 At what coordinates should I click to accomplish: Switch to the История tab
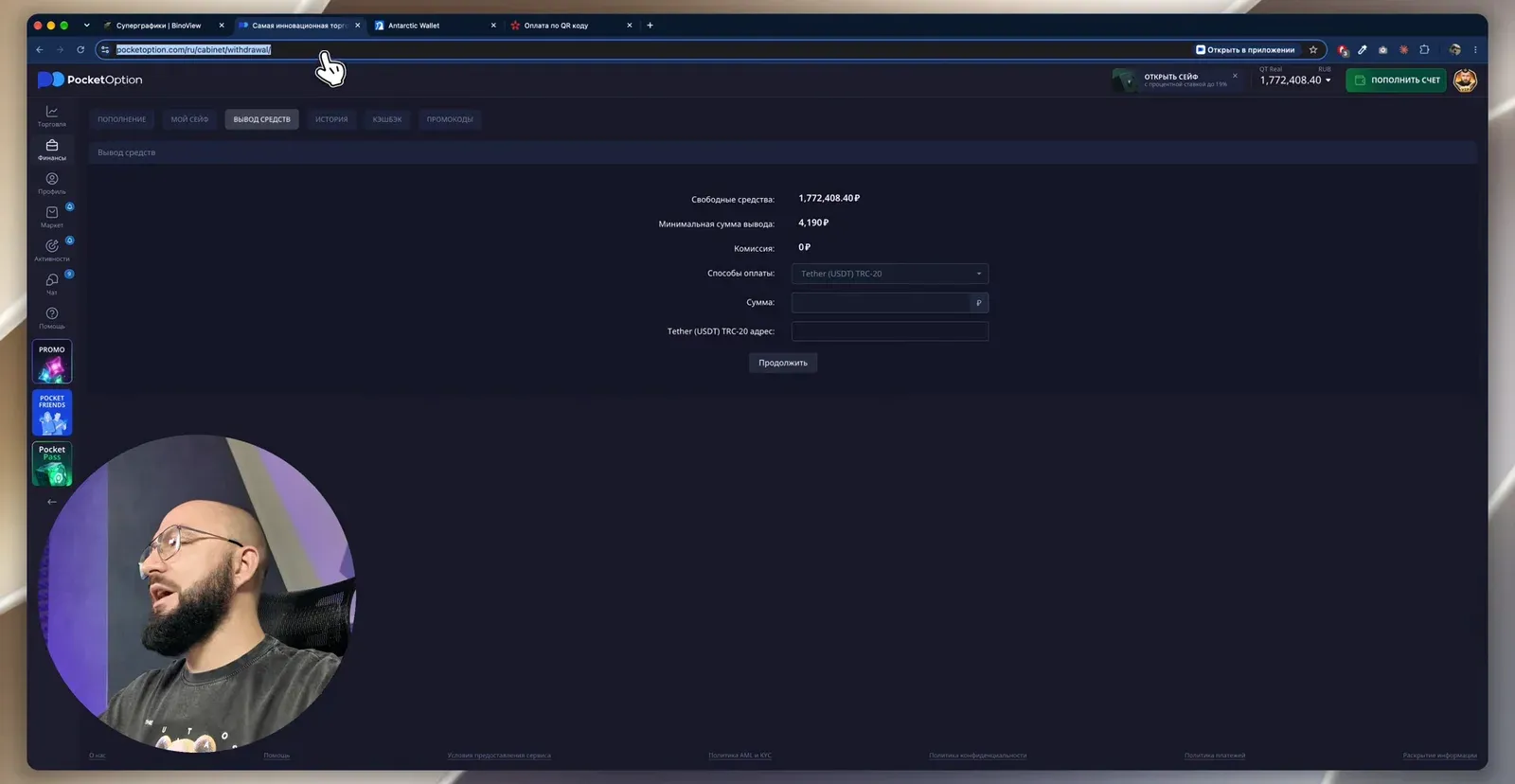pos(331,119)
